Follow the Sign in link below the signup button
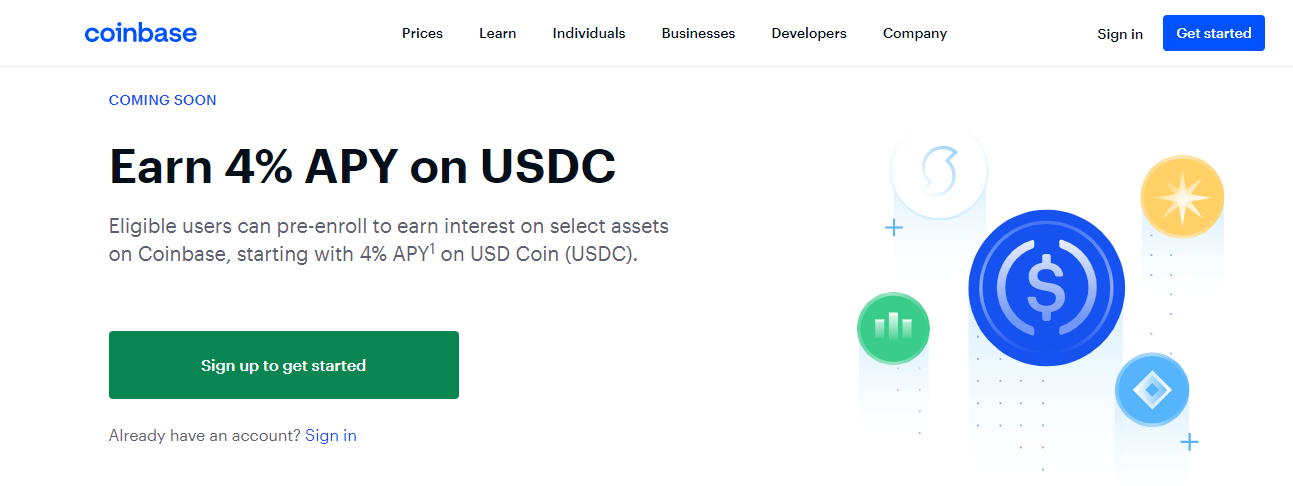1293x486 pixels. [x=331, y=435]
